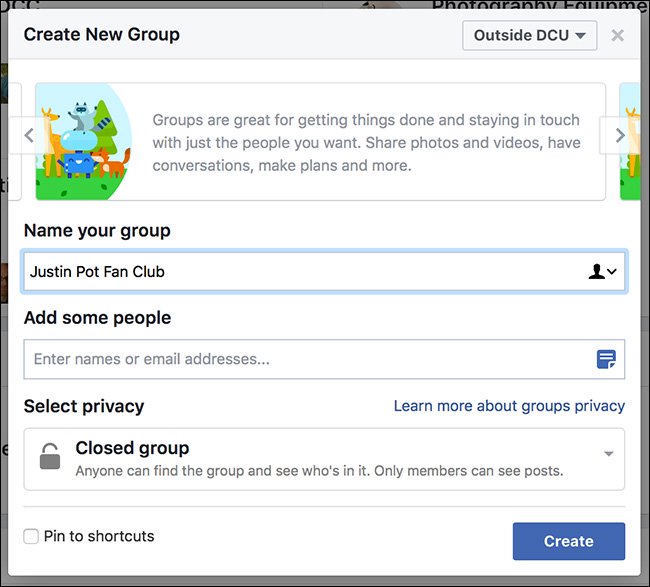Focus the Enter names or email addresses field
The image size is (650, 587).
tap(300, 359)
